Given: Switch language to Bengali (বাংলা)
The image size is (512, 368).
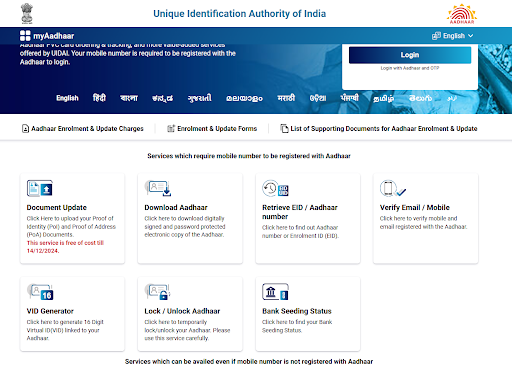Looking at the screenshot, I should click(129, 98).
